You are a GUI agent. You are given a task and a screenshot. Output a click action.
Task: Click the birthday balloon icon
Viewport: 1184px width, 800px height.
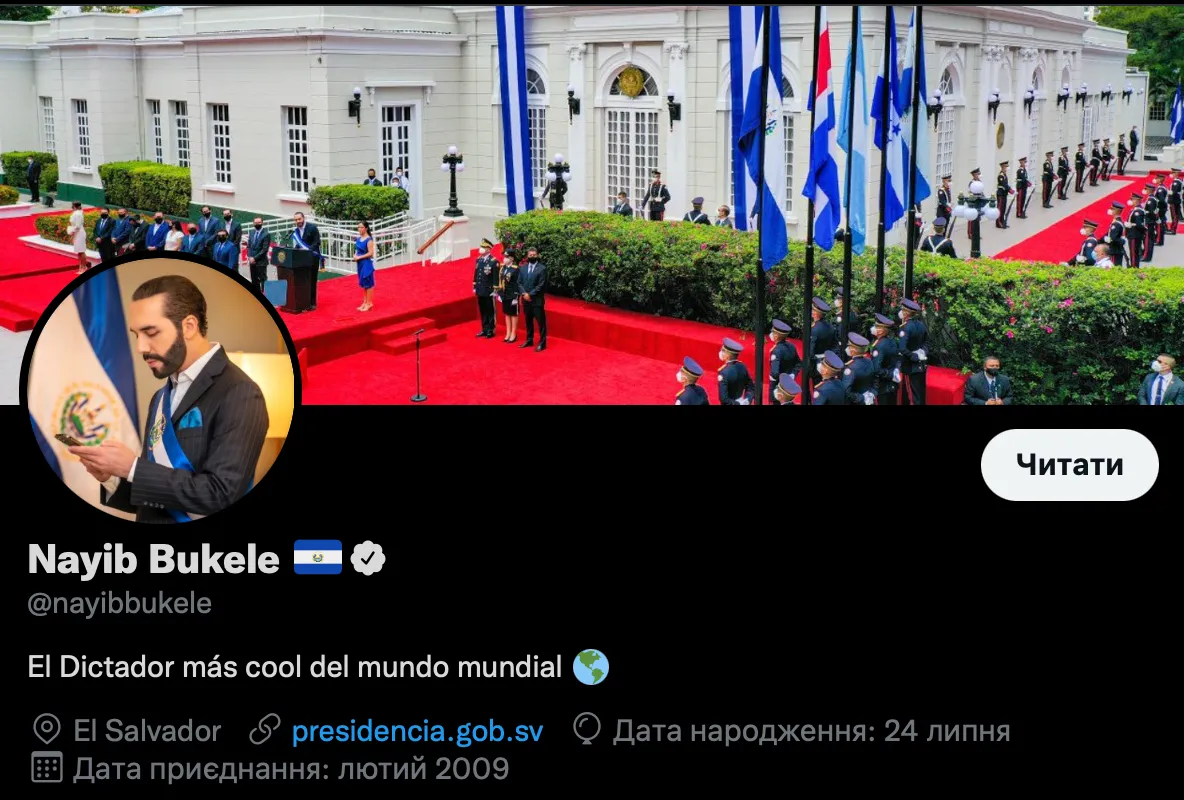(587, 729)
